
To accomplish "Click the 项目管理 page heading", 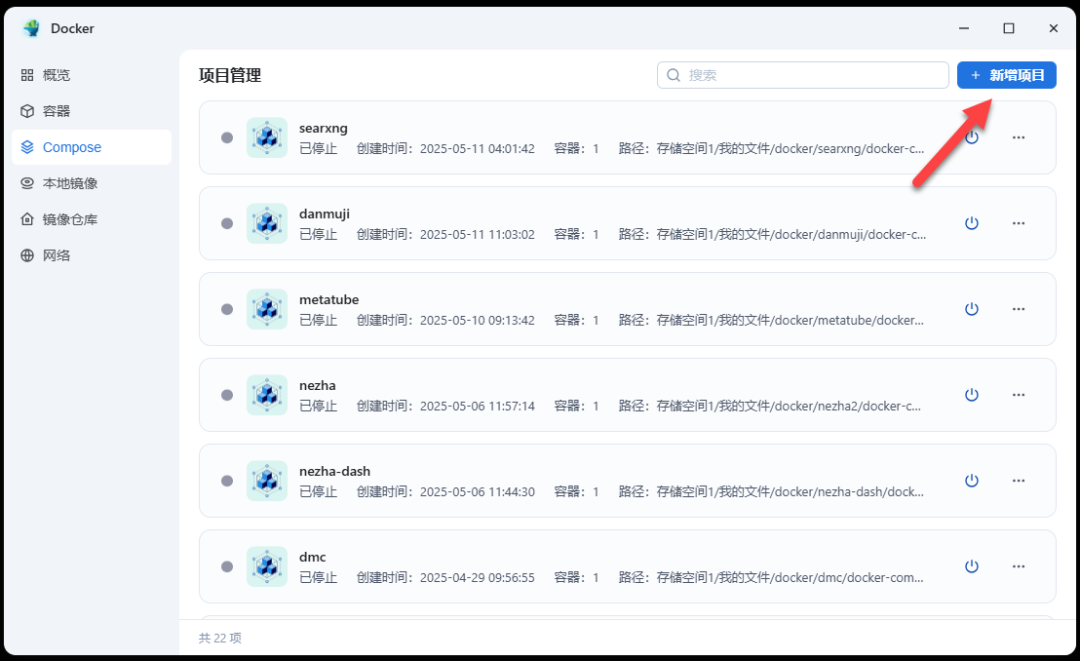I will pyautogui.click(x=230, y=75).
